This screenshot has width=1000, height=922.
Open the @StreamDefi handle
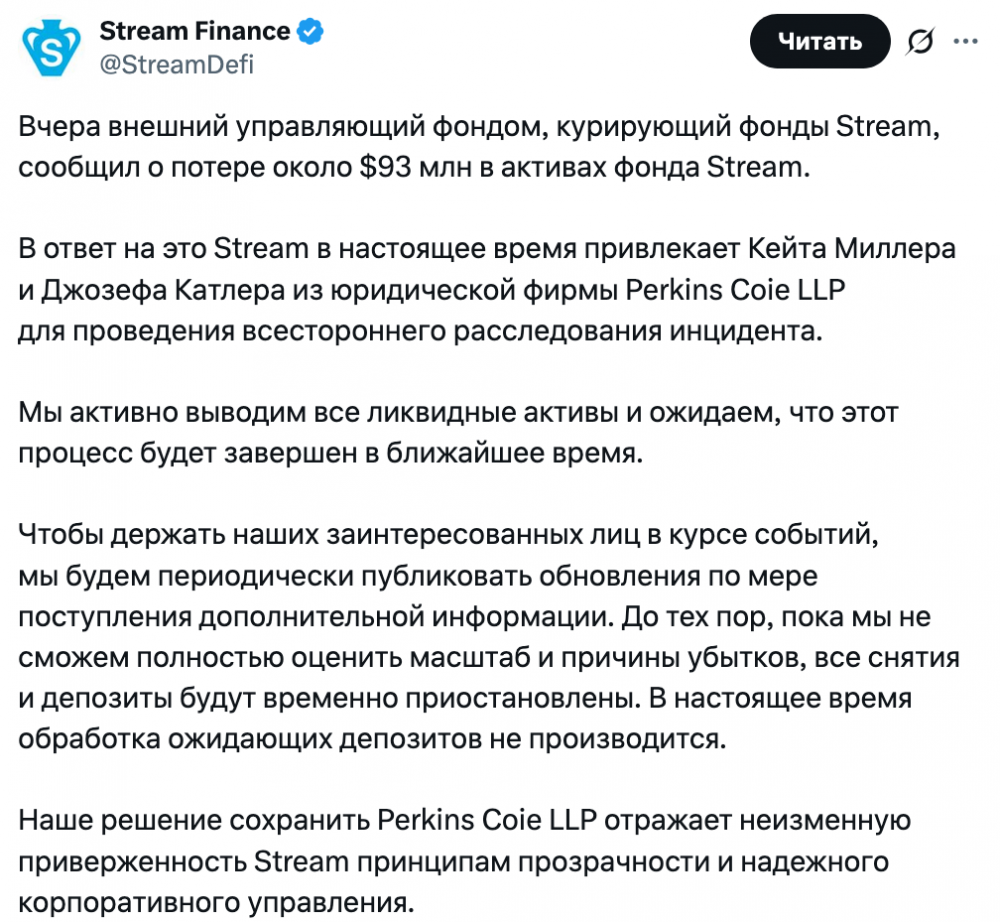pos(176,64)
